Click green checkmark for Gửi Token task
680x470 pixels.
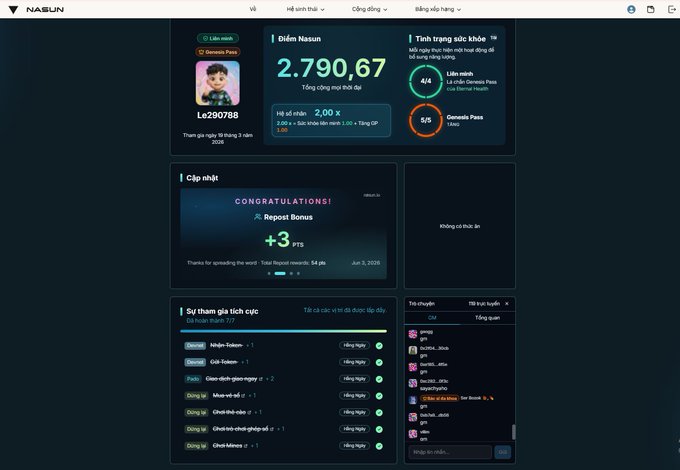tap(379, 362)
